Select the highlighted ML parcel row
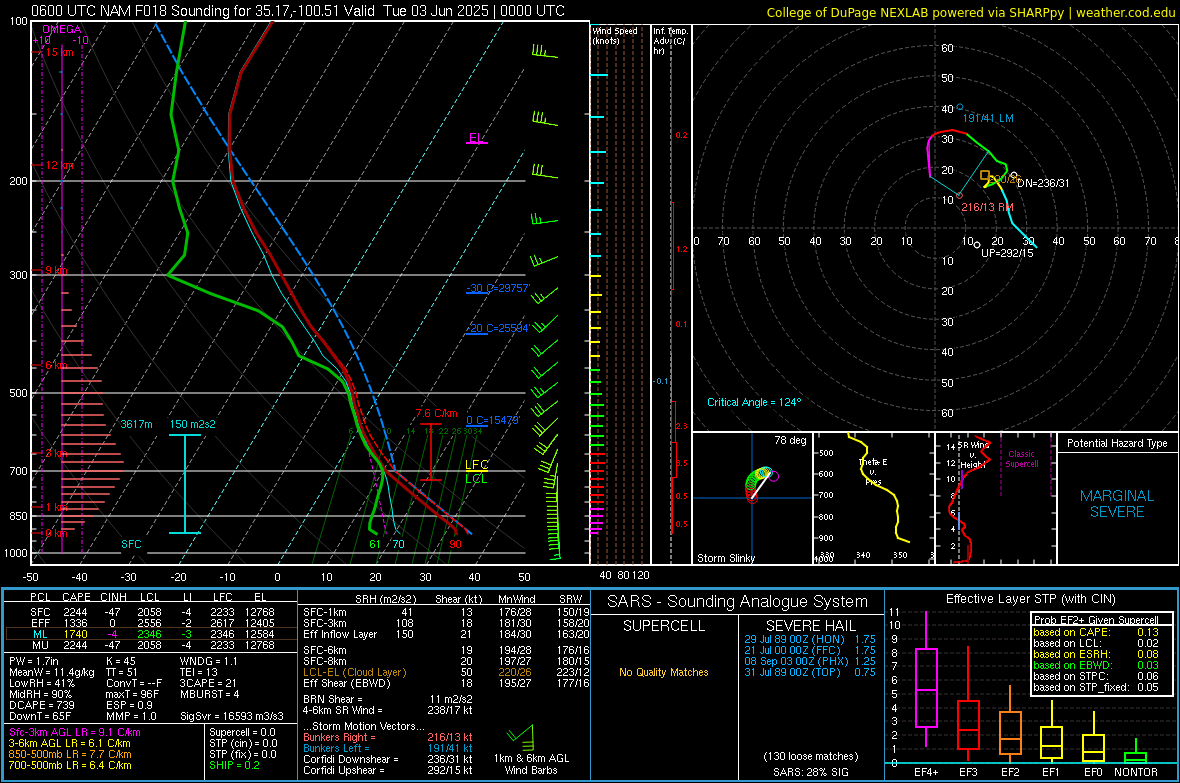The height and width of the screenshot is (783, 1180). (x=151, y=634)
